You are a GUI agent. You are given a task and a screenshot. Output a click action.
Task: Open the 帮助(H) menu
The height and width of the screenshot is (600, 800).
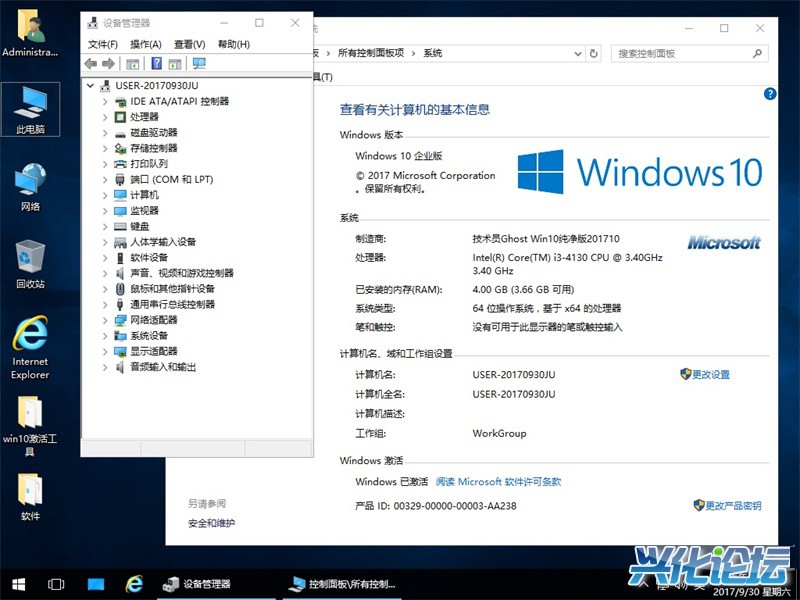tap(234, 44)
